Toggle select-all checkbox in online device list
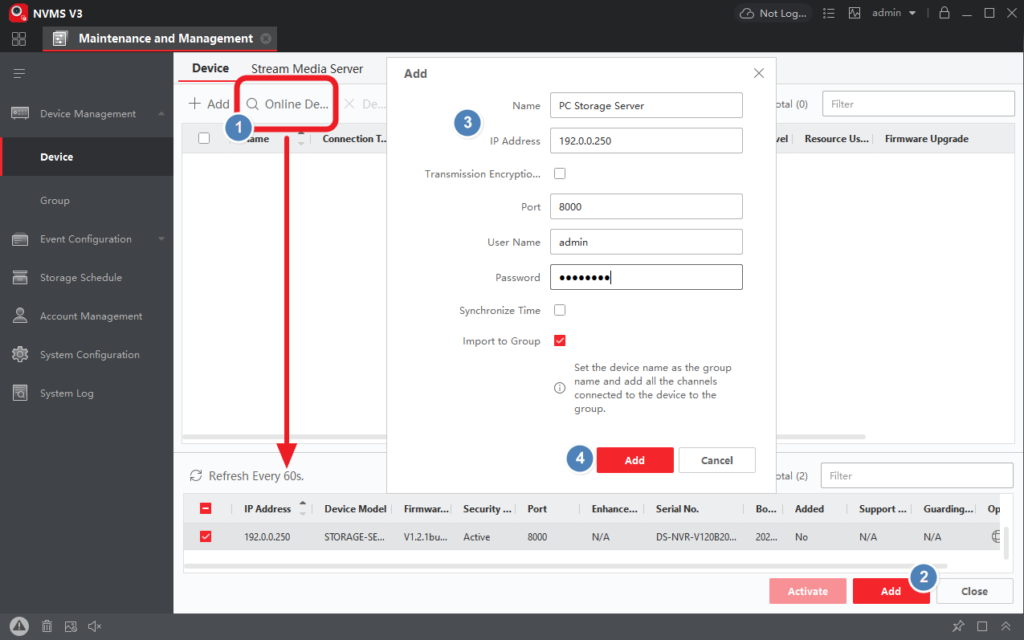1024x640 pixels. [x=205, y=509]
